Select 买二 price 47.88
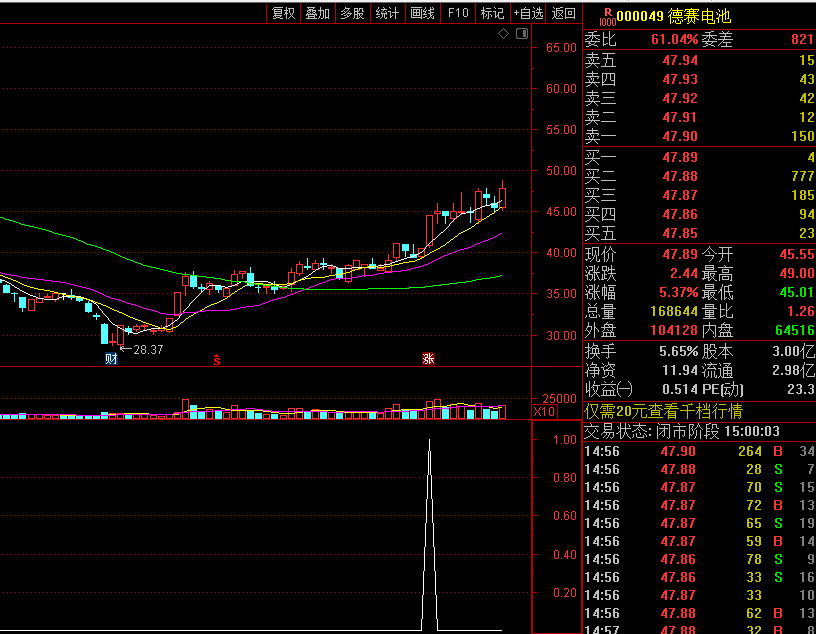 tap(680, 176)
